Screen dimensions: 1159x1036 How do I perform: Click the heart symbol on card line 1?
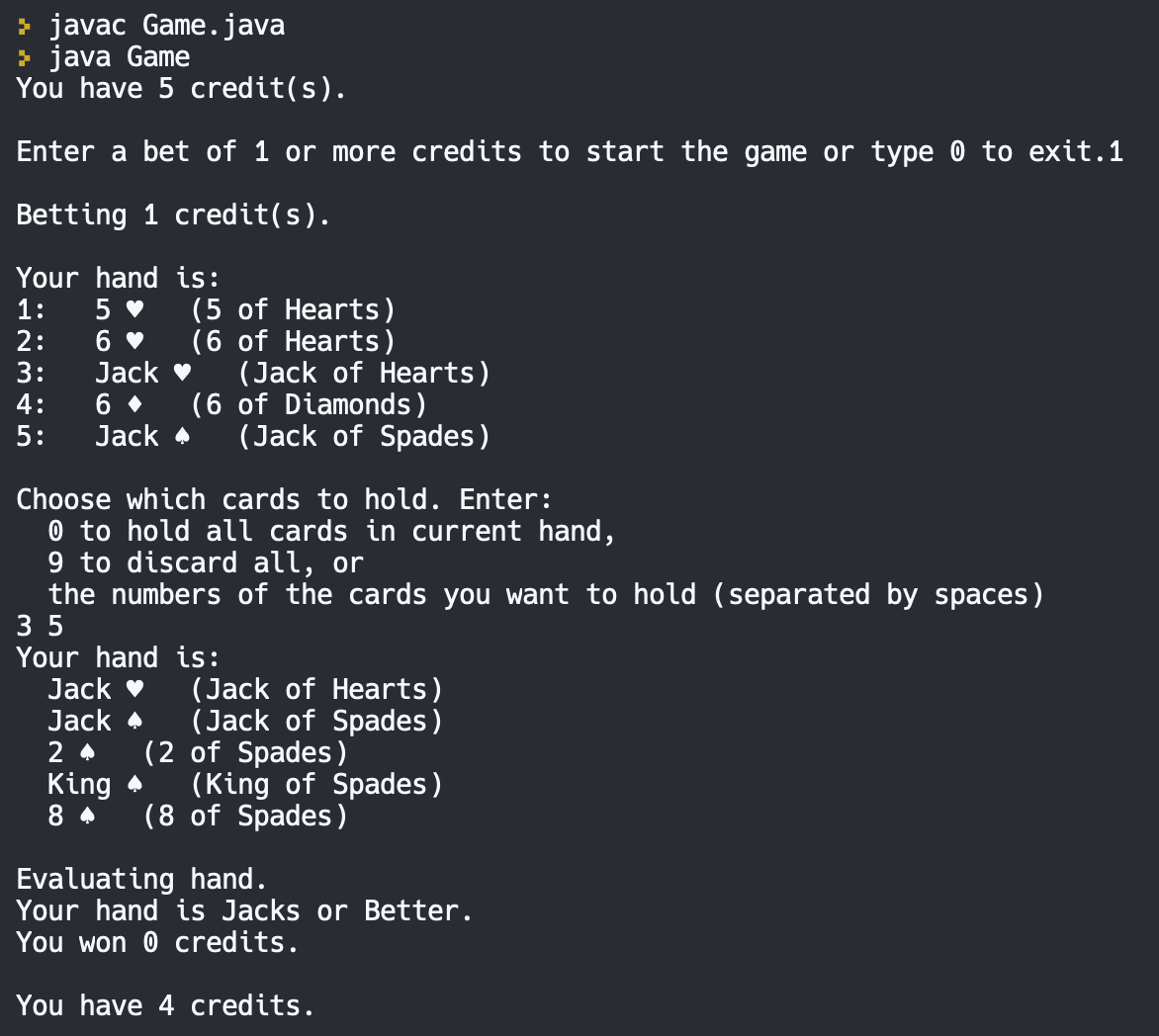click(x=134, y=310)
